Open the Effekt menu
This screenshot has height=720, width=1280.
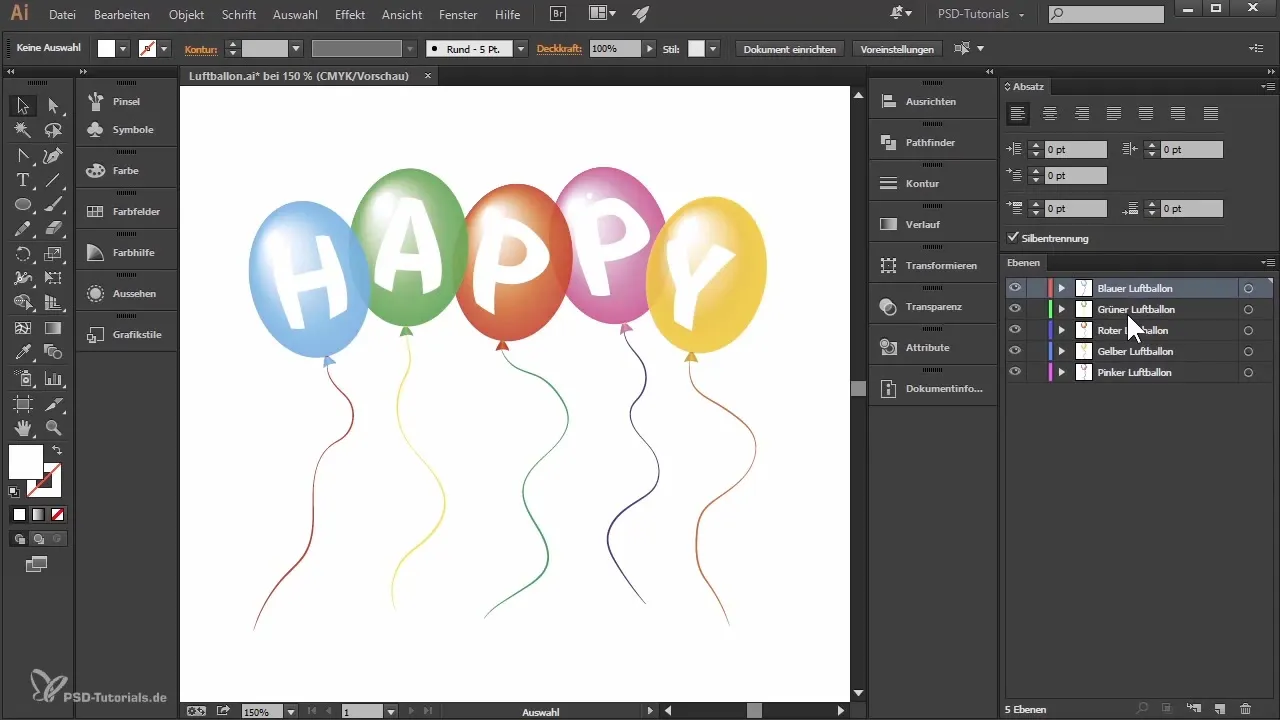tap(350, 15)
